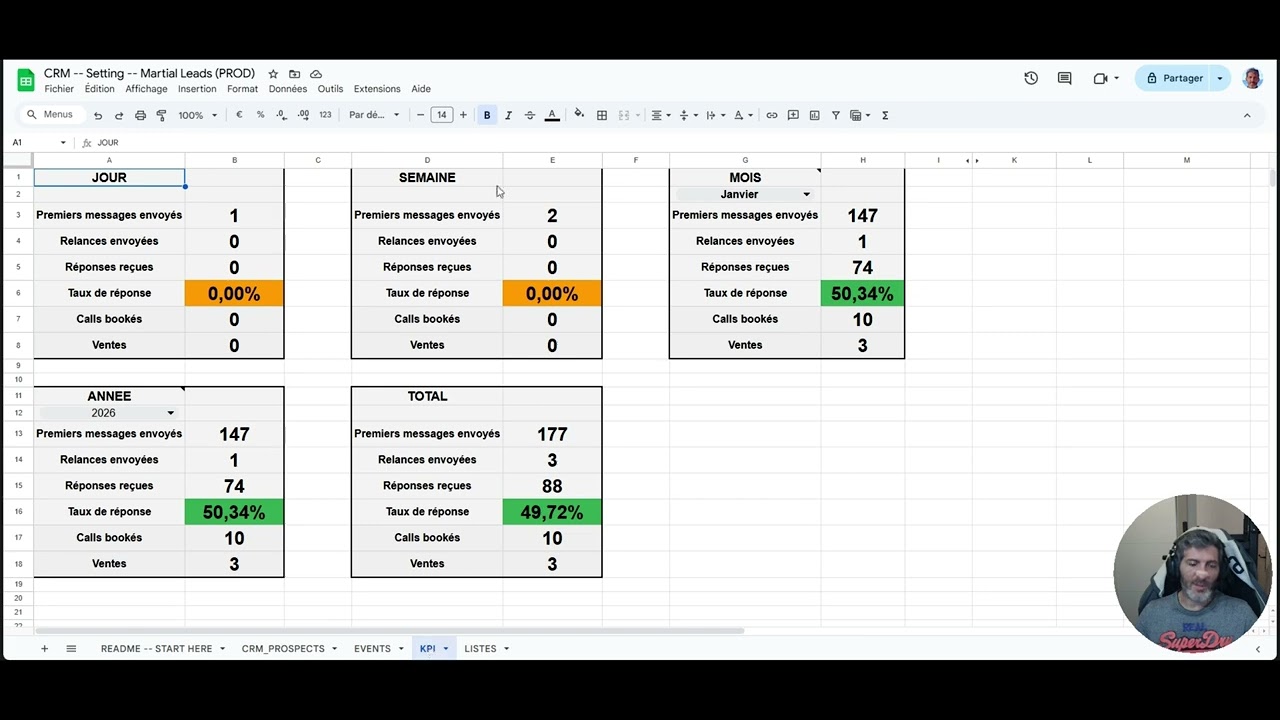Apply percent format
The height and width of the screenshot is (720, 1280).
260,115
